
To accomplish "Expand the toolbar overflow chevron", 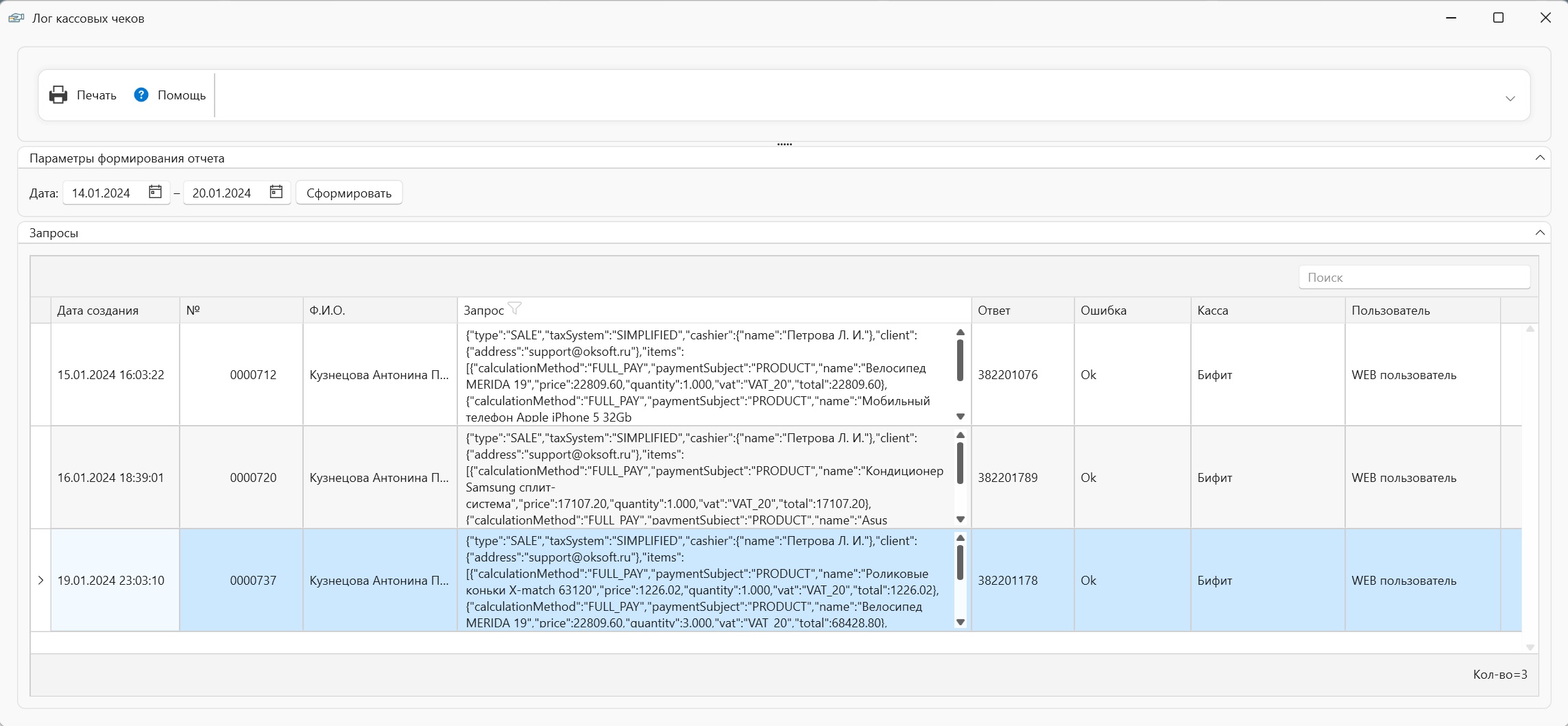I will click(x=1510, y=98).
